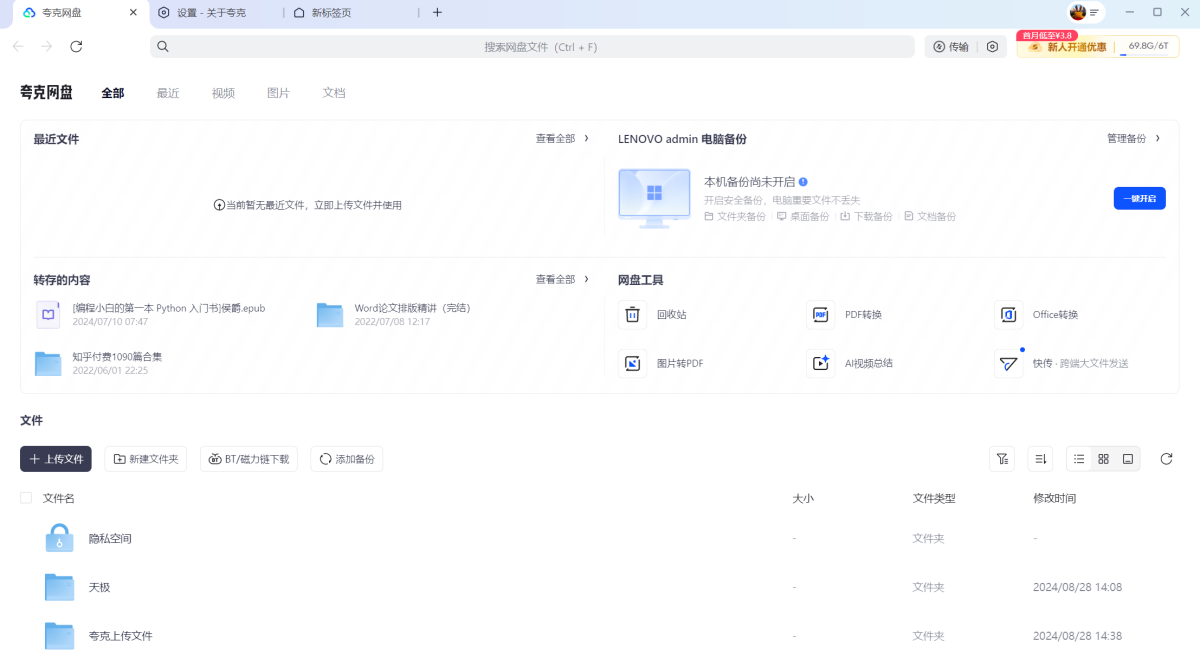
Task: Switch to list view mode
Action: pos(1079,459)
